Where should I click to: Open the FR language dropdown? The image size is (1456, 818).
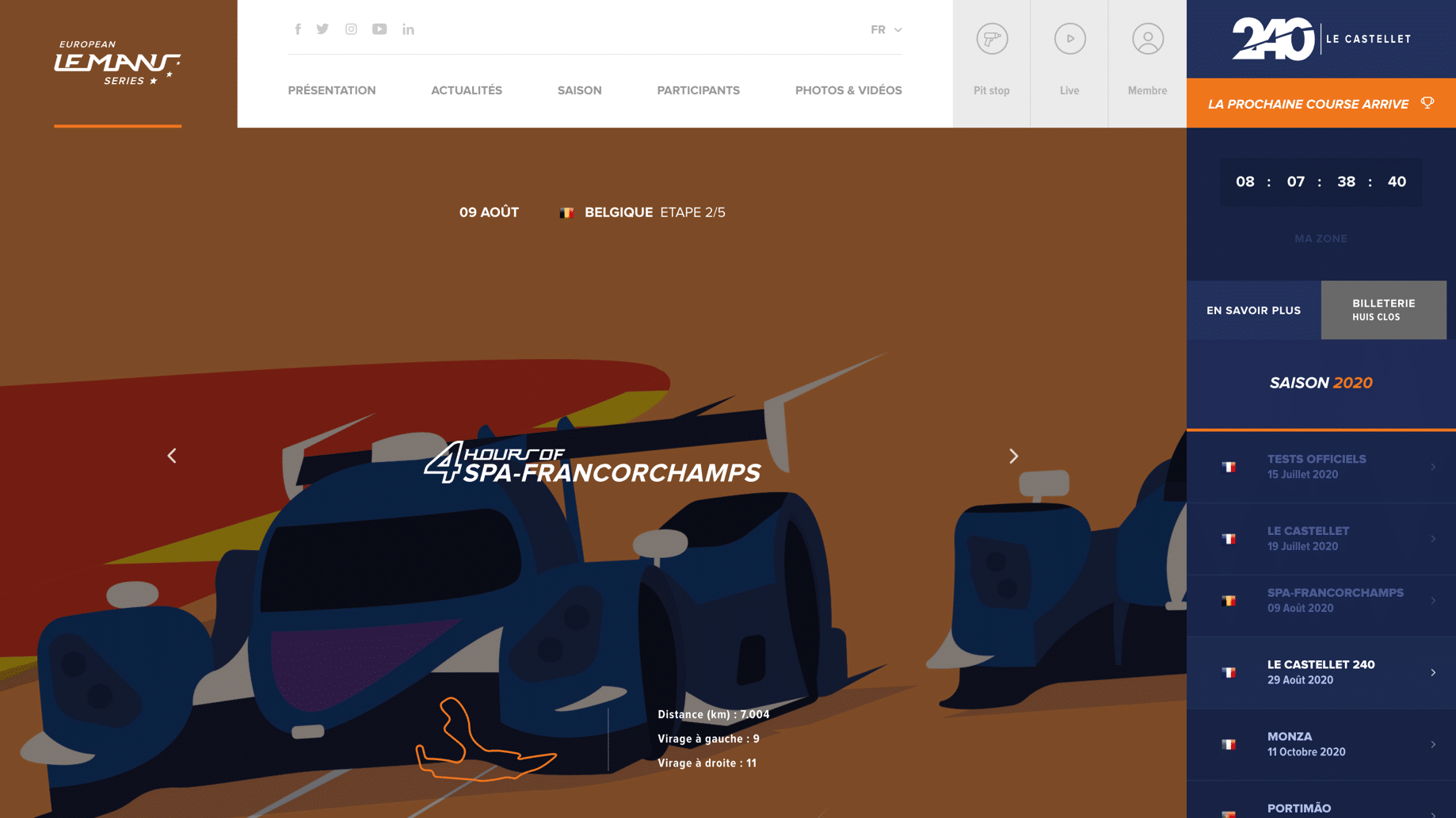[x=886, y=29]
